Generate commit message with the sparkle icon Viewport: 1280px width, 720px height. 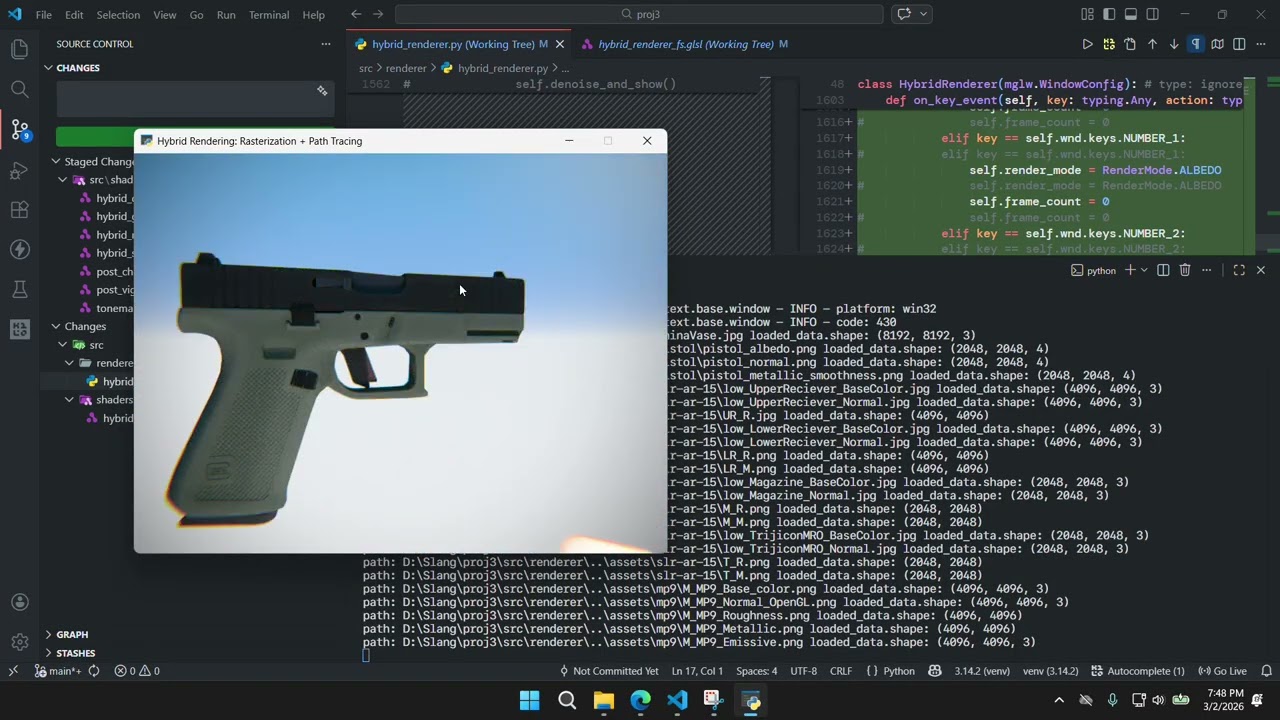pyautogui.click(x=322, y=91)
